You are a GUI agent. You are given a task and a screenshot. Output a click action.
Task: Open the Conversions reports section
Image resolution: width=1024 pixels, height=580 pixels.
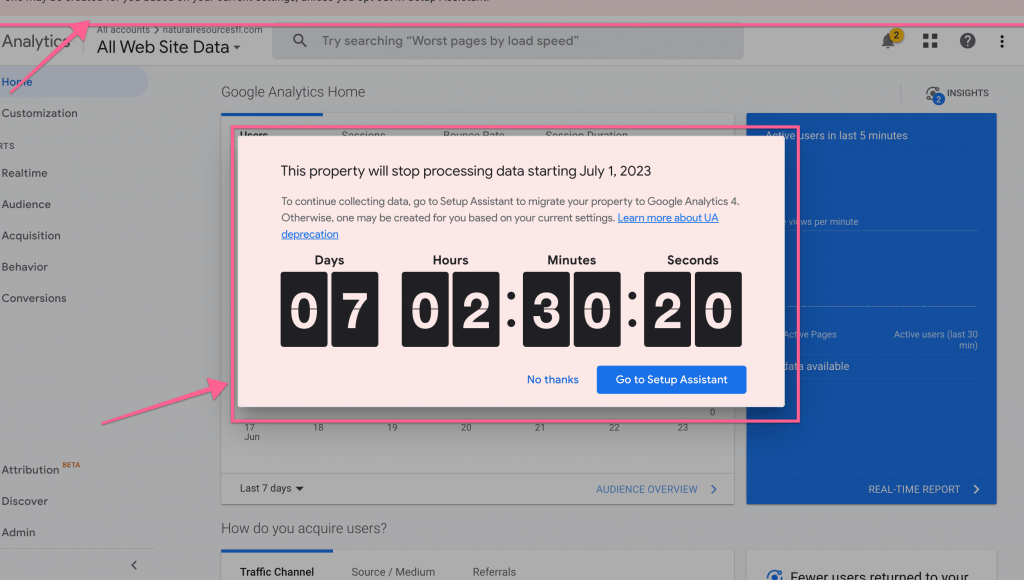34,298
